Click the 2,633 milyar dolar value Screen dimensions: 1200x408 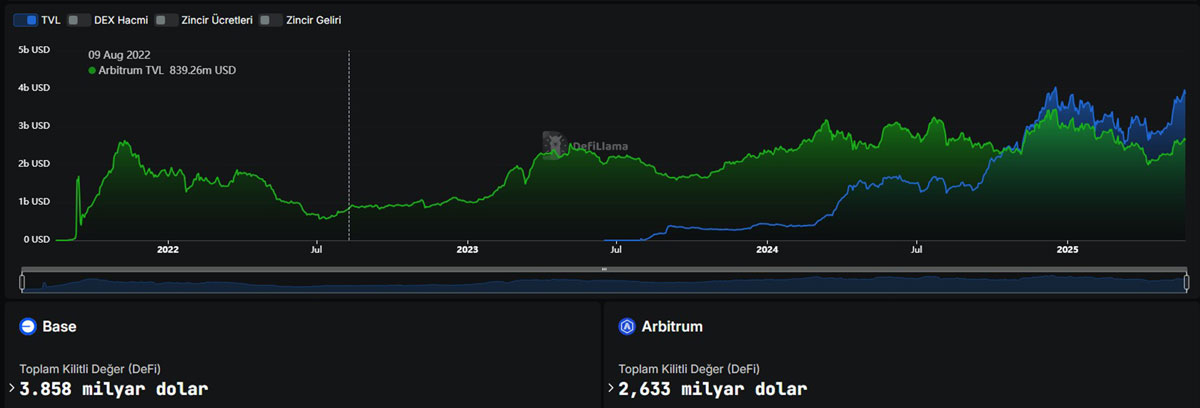[713, 388]
